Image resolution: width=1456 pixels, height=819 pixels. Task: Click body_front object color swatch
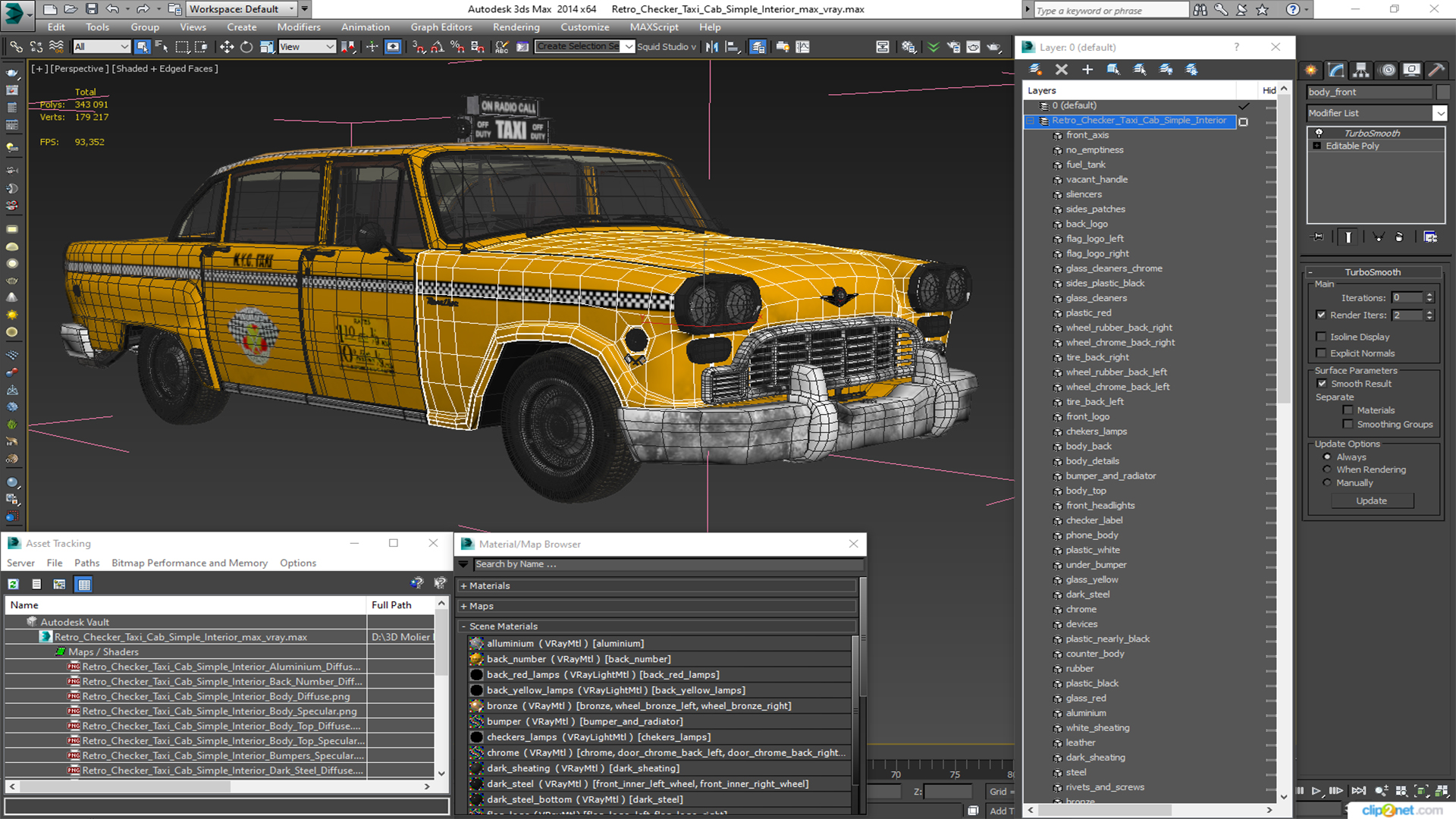pyautogui.click(x=1443, y=92)
